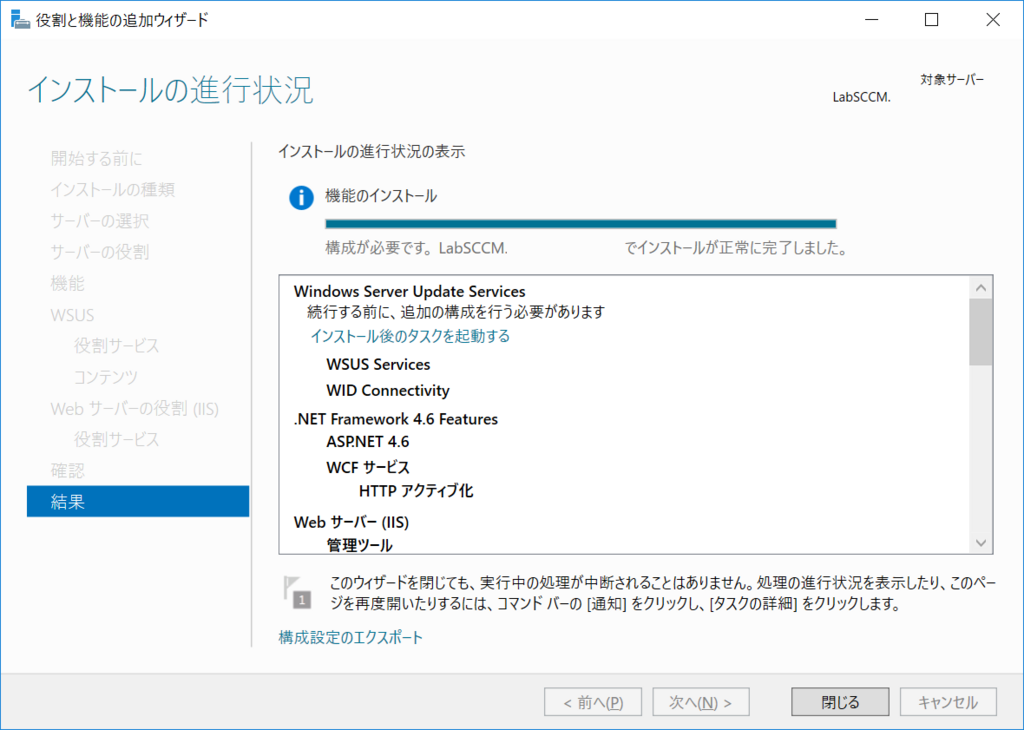Click the キャンセル button
This screenshot has width=1024, height=730.
948,702
